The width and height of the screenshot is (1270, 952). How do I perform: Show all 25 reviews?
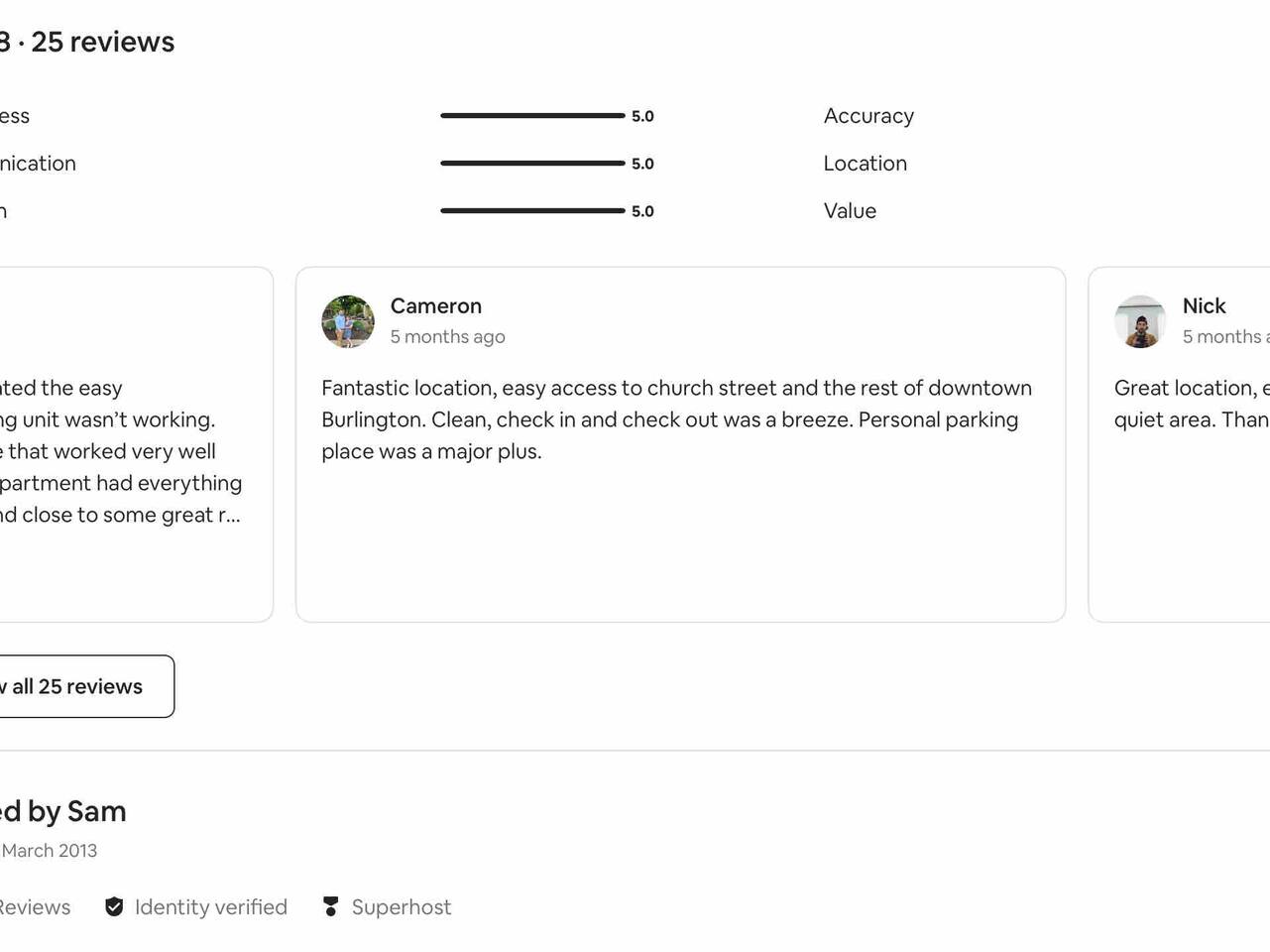81,686
